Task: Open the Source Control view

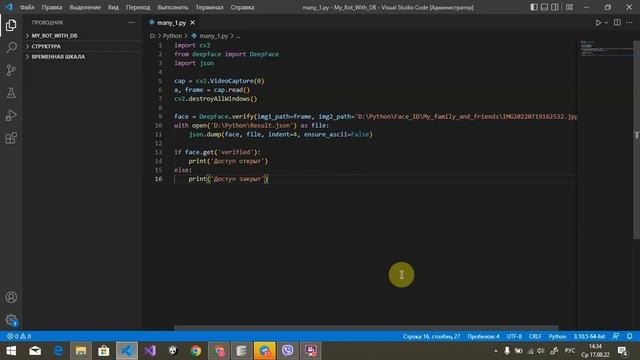Action: point(11,70)
